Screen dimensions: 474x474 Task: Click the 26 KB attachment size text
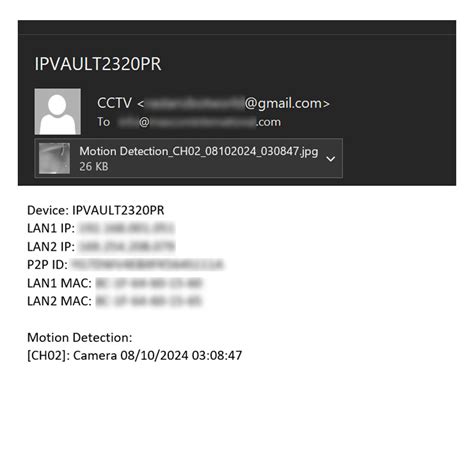[94, 166]
